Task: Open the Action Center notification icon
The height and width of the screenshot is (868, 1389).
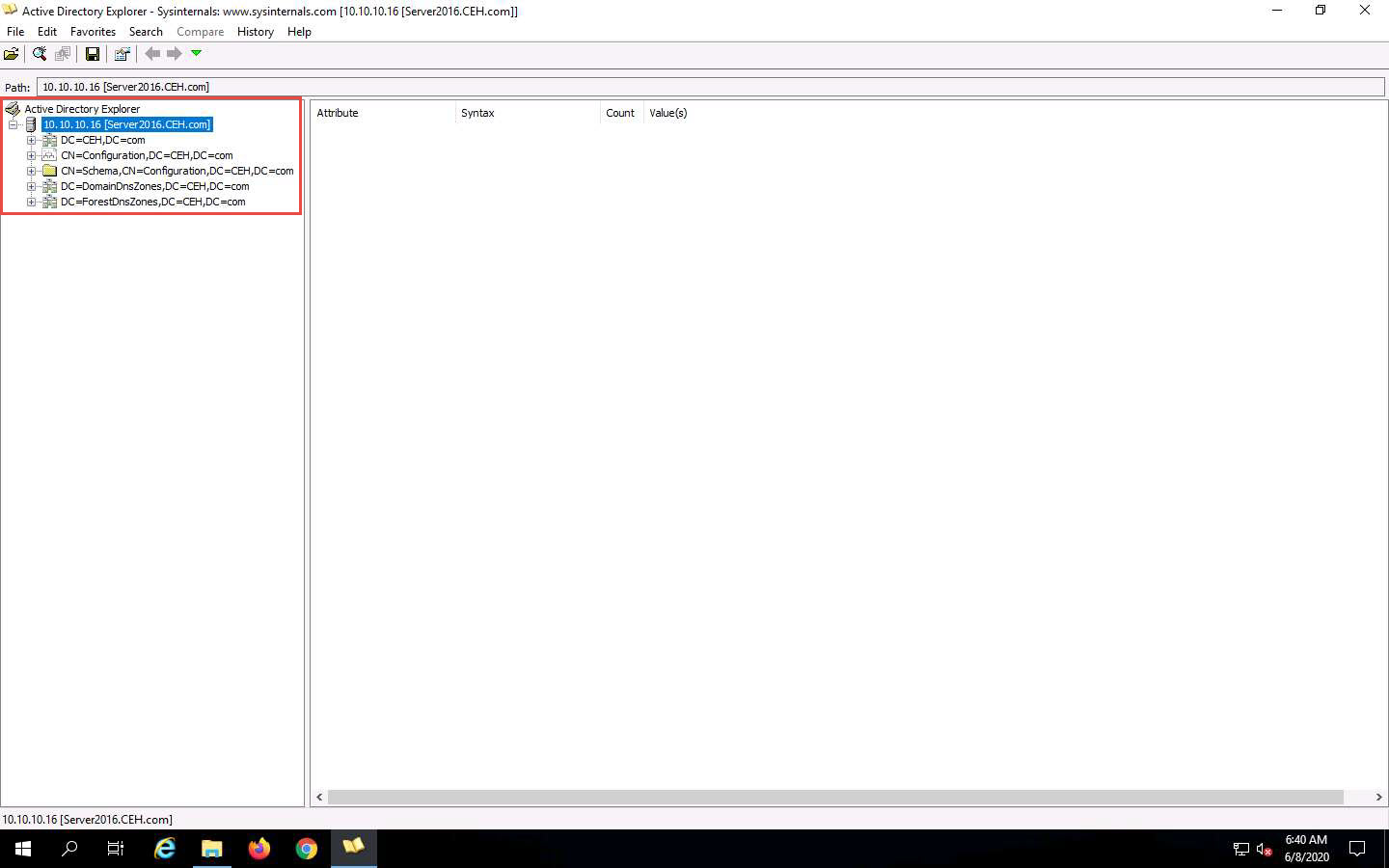Action: 1357,849
